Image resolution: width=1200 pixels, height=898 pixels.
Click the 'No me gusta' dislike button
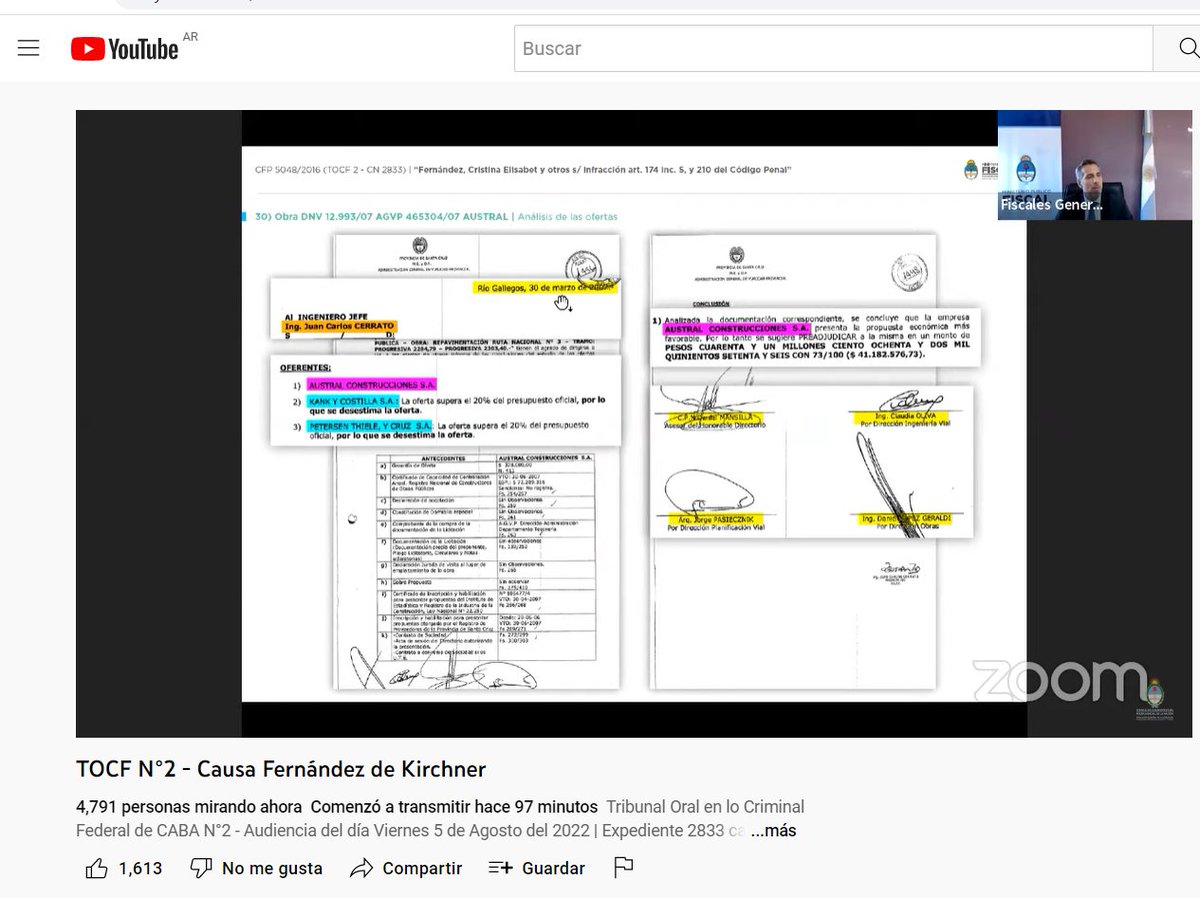click(256, 868)
